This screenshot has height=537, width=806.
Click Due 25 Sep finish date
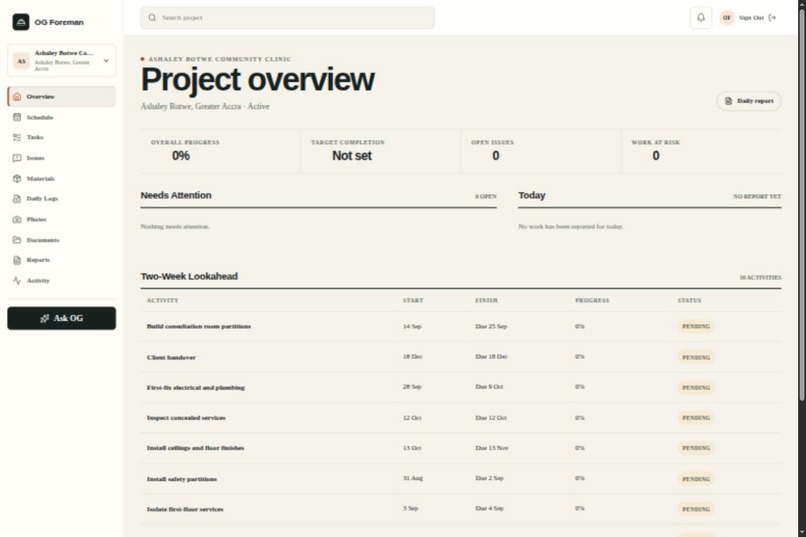tap(491, 326)
